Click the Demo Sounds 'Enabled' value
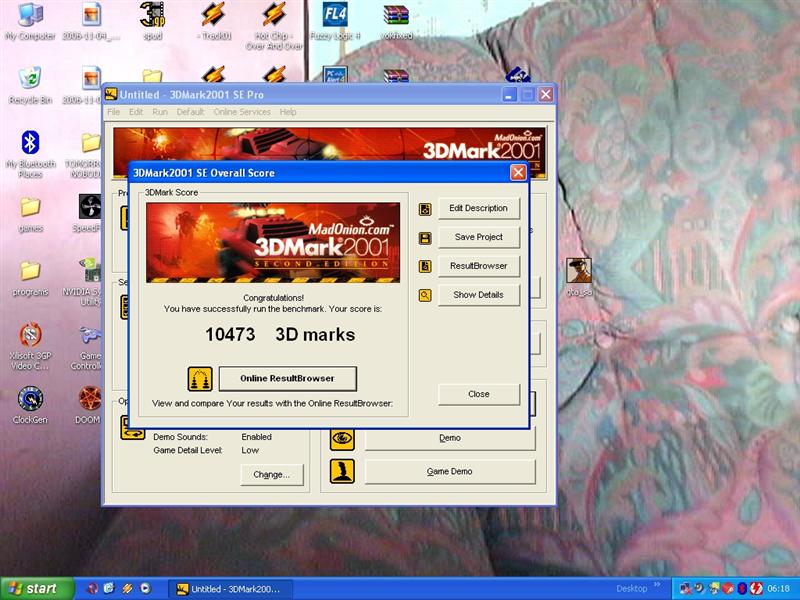800x600 pixels. pyautogui.click(x=256, y=437)
